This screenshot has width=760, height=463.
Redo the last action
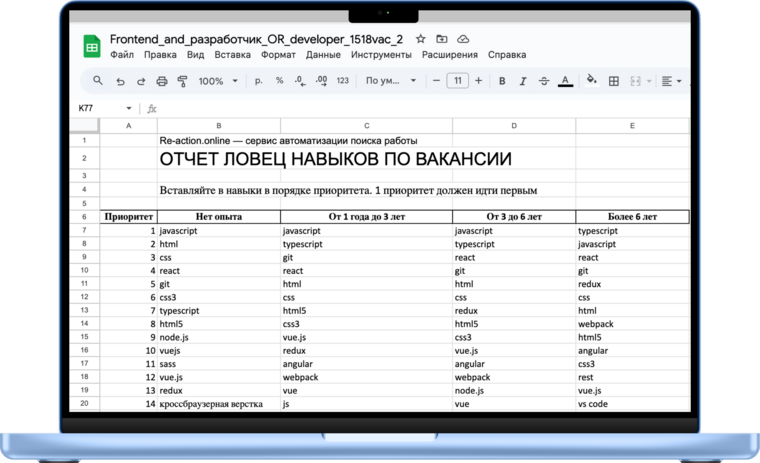[141, 81]
